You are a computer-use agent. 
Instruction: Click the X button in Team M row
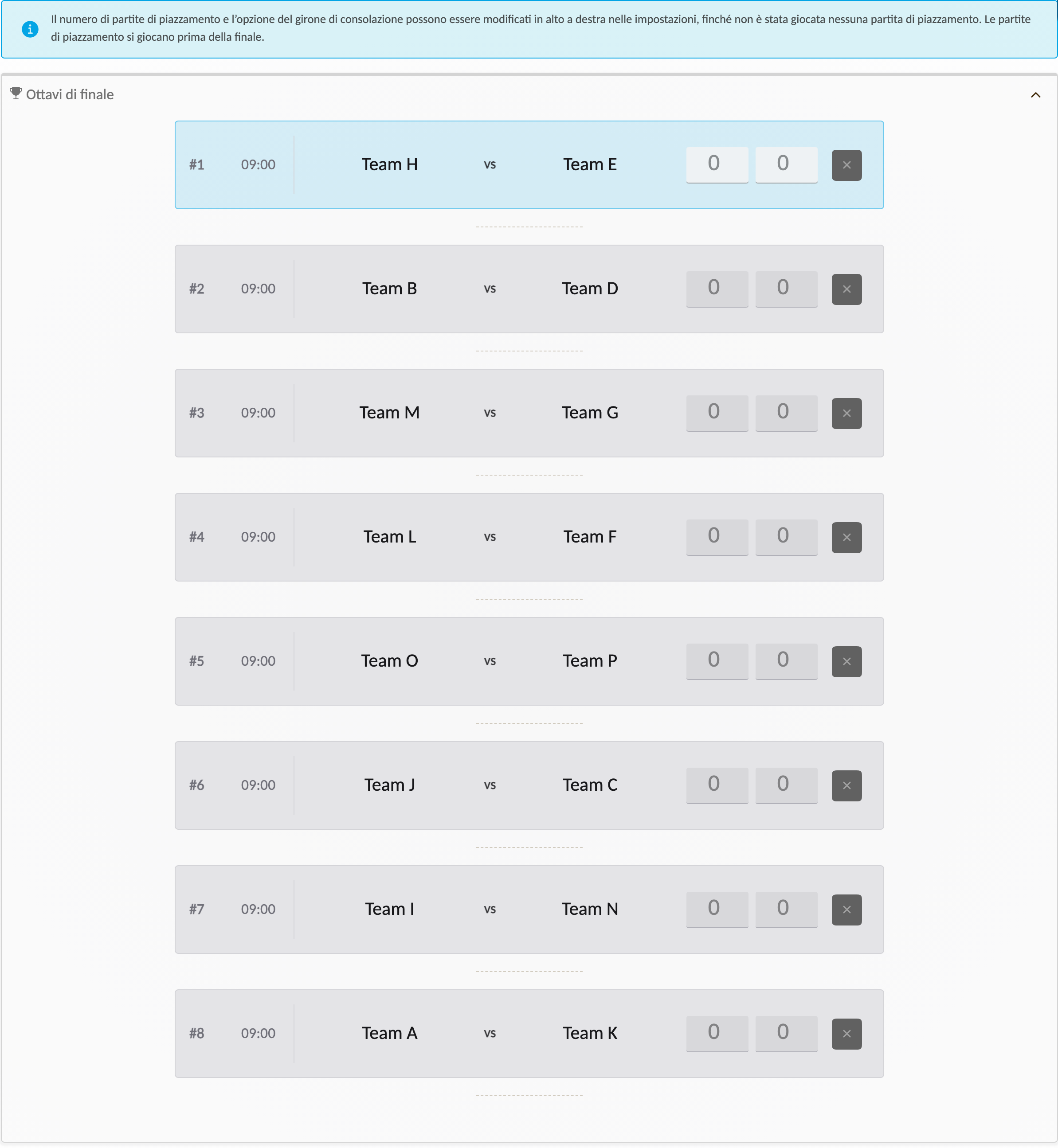coord(846,413)
